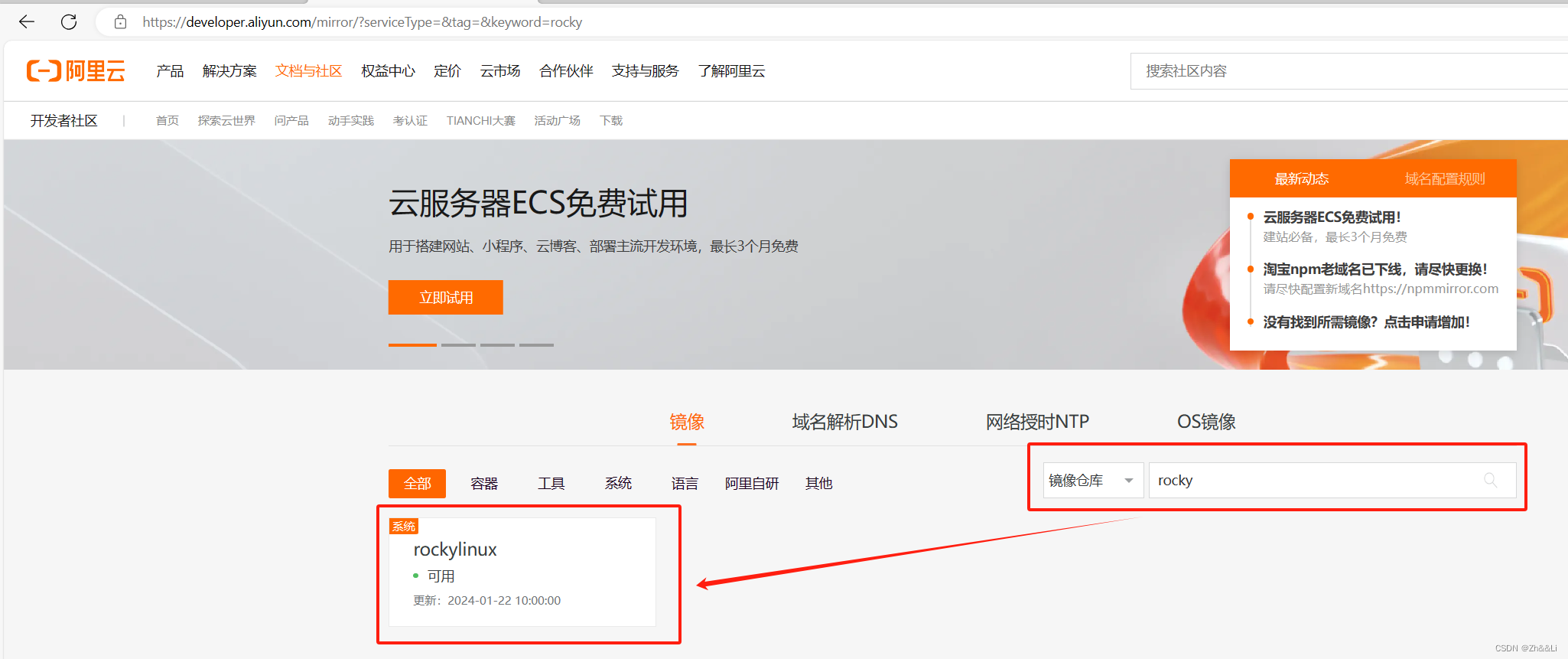Click the search magnifier icon beside rocky
Screen dimensions: 1568x659
coord(1490,480)
